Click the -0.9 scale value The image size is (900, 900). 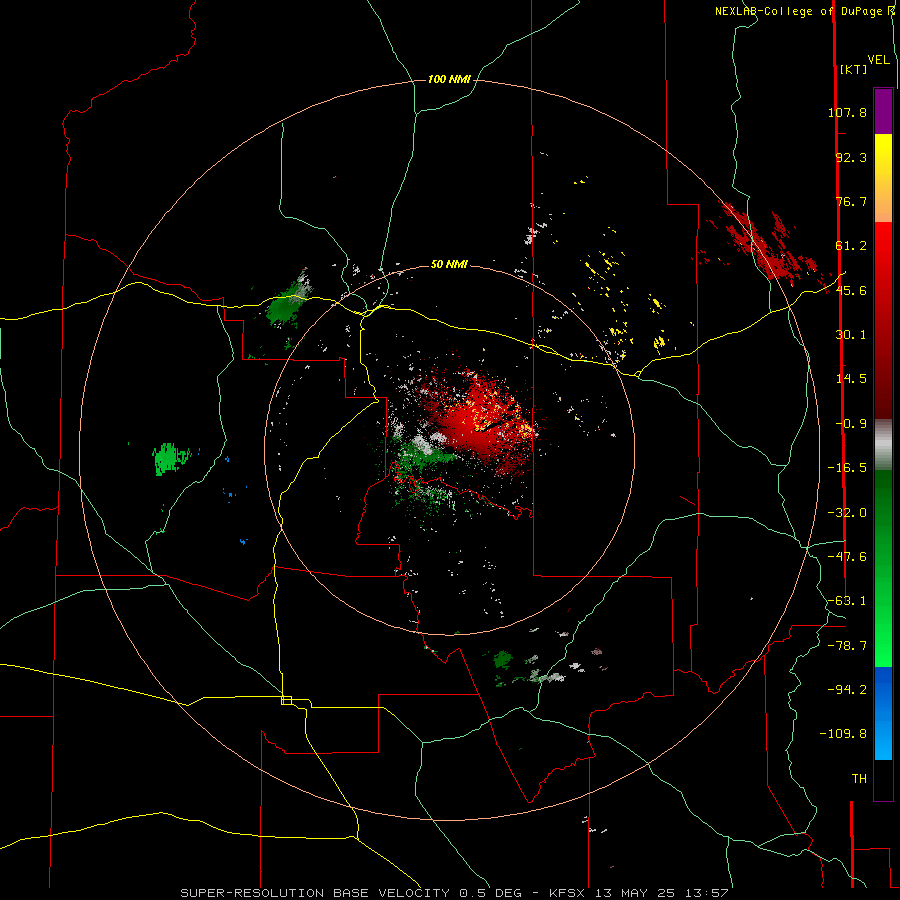pos(851,424)
